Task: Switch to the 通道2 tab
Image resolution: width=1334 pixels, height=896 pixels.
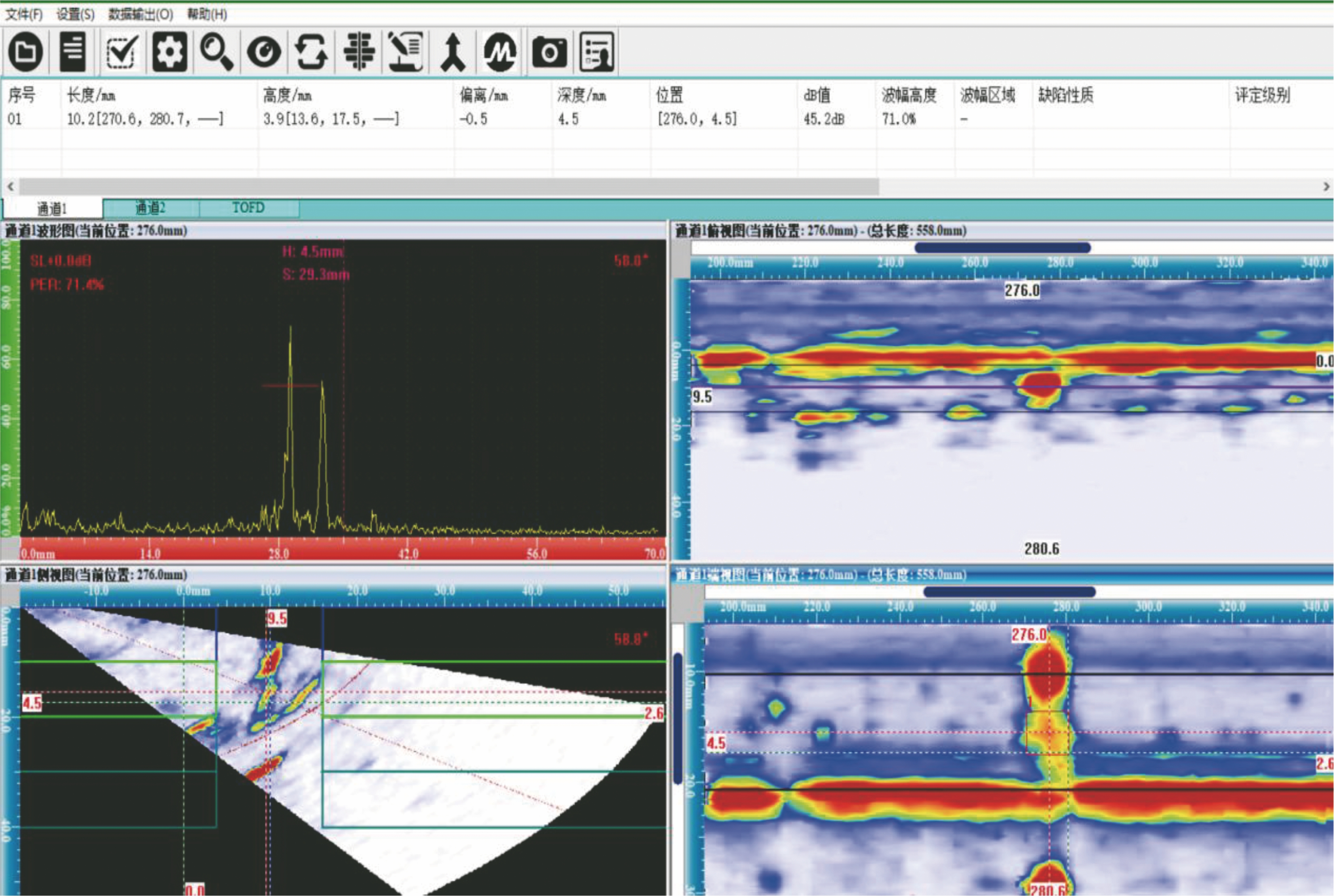Action: tap(151, 208)
